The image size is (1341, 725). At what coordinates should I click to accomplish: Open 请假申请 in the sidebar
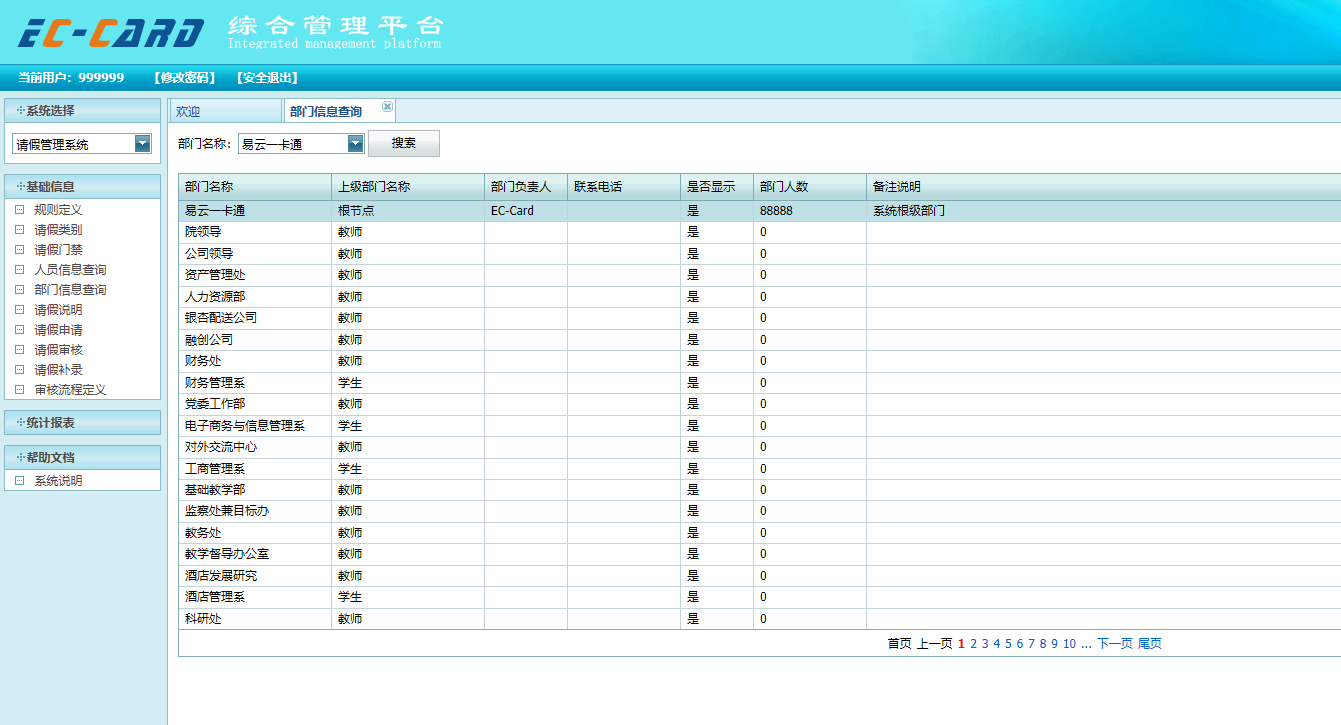(58, 330)
